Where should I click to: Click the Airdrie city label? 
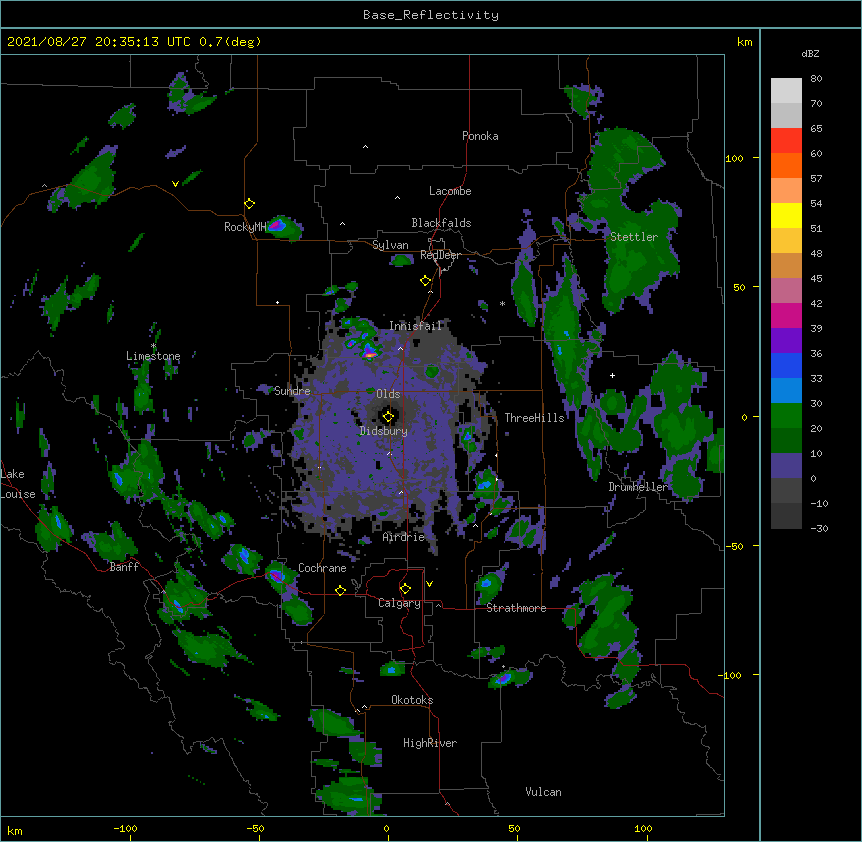404,537
